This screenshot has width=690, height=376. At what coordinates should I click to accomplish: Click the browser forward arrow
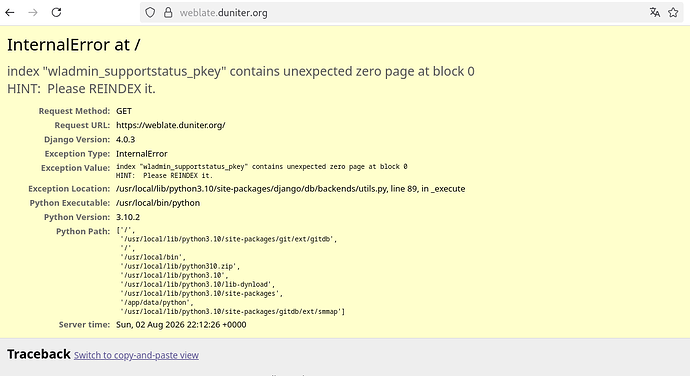[x=33, y=12]
